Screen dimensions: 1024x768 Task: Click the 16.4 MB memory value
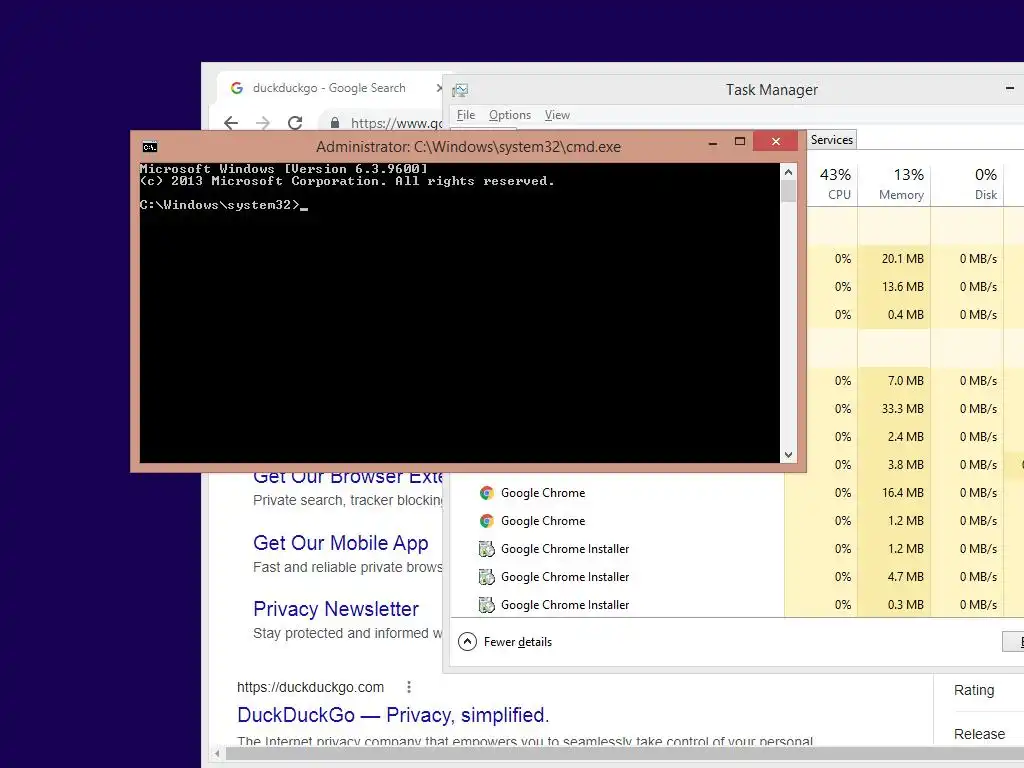point(903,493)
